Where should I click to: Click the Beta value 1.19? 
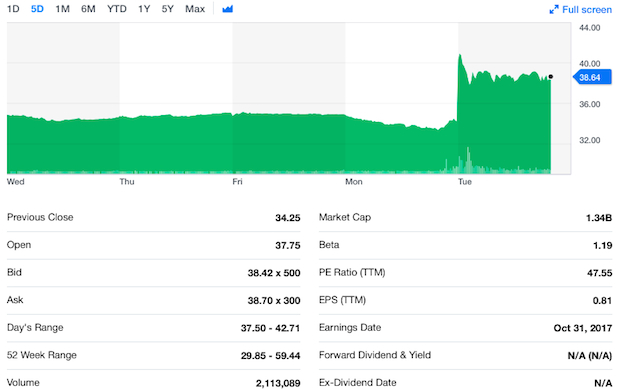(x=603, y=245)
